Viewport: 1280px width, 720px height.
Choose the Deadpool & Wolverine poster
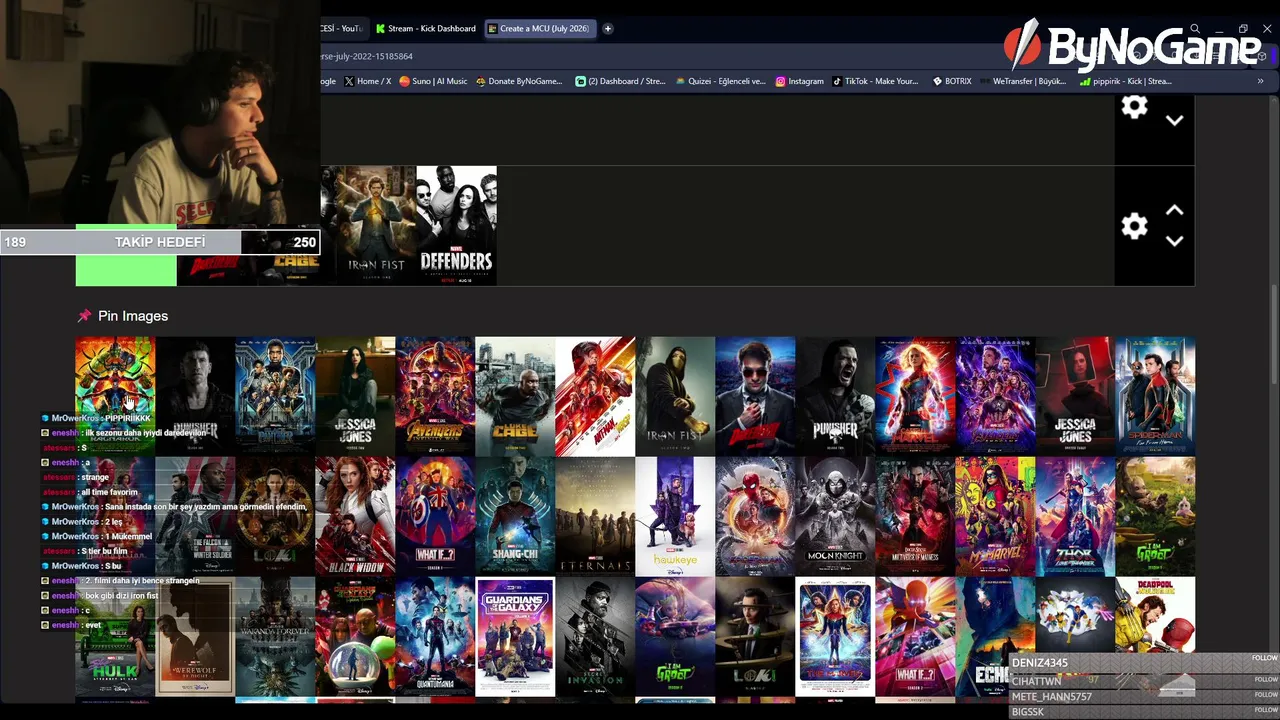(1155, 636)
